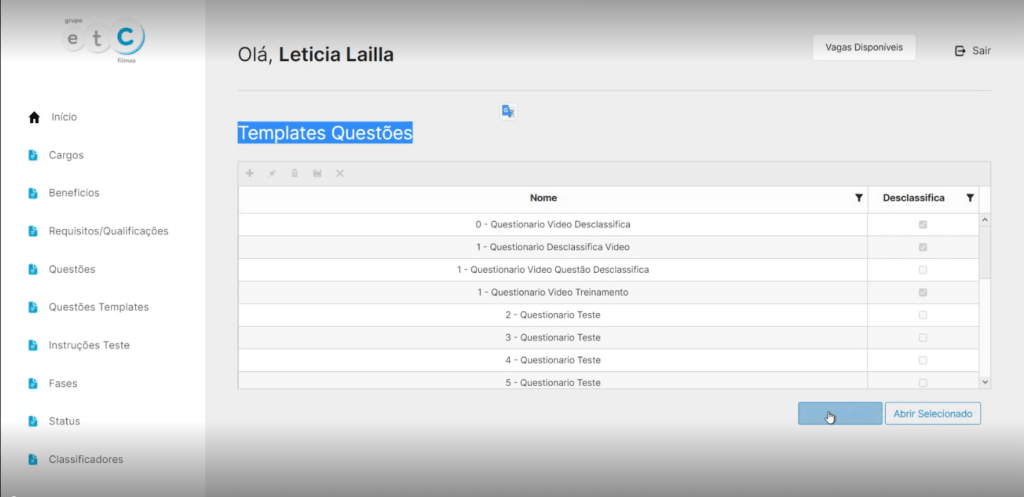This screenshot has height=497, width=1024.
Task: Open the Desclassifica column filter
Action: click(969, 198)
